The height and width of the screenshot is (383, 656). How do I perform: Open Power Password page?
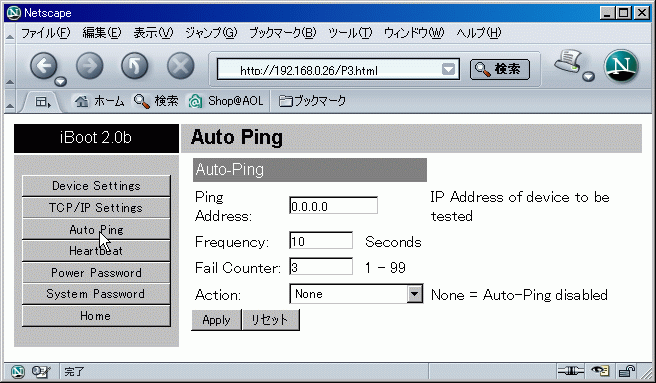pos(96,272)
